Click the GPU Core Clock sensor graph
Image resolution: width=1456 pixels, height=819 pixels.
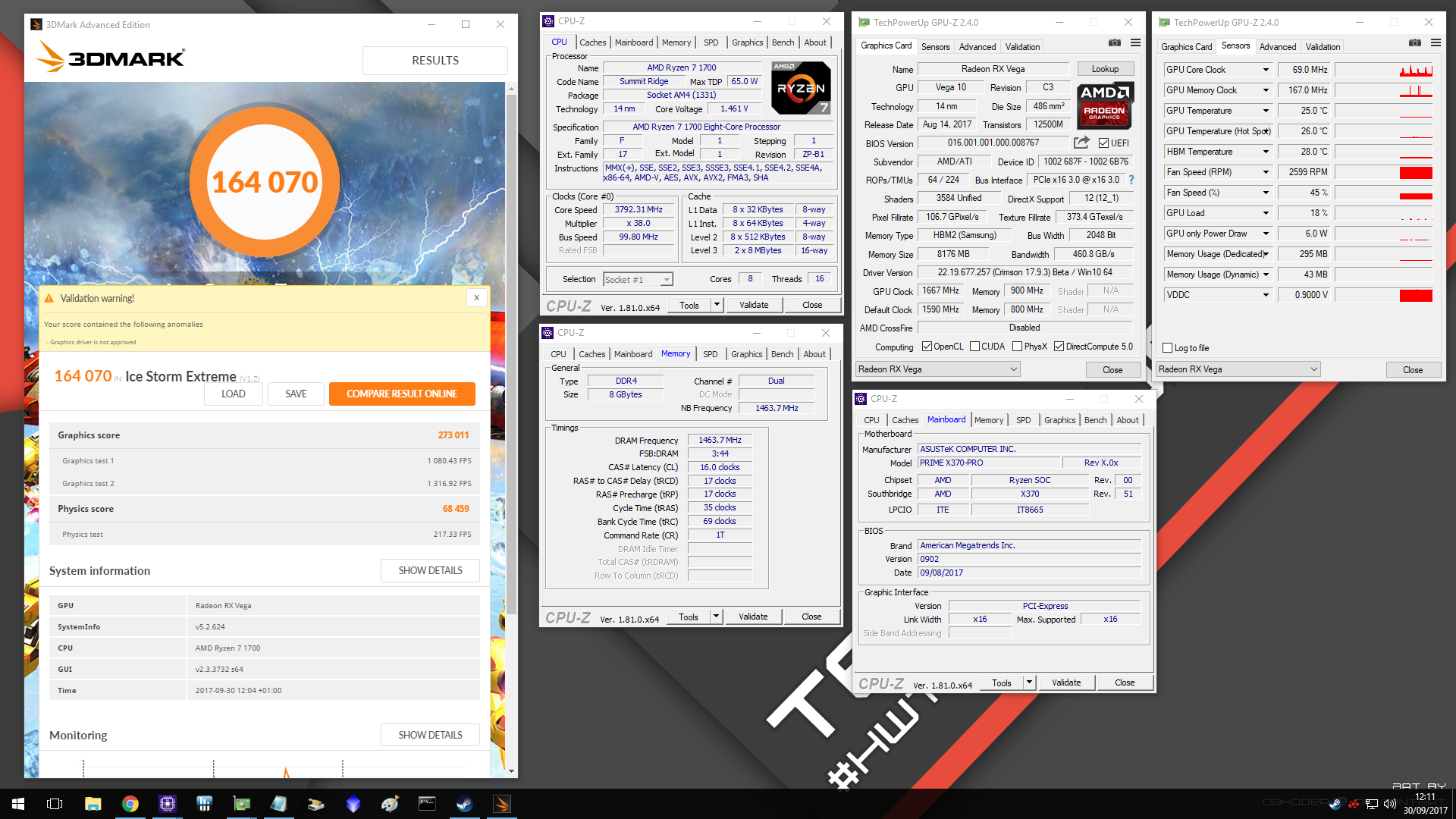coord(1384,70)
